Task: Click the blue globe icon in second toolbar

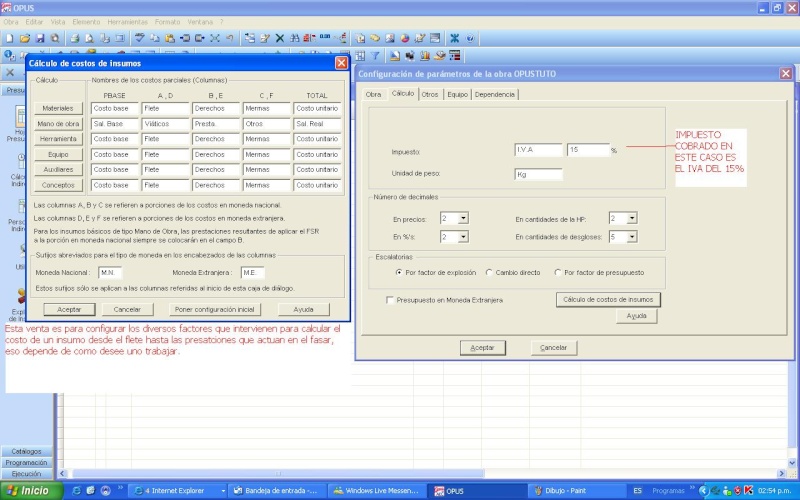Action: pos(9,55)
